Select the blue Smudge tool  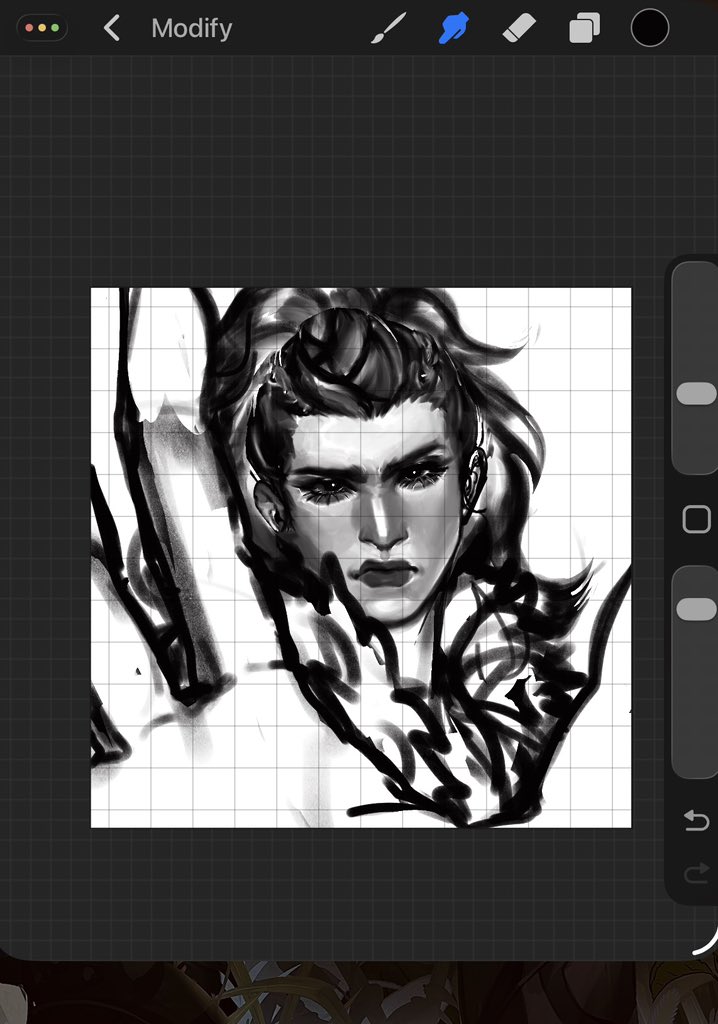click(x=453, y=28)
